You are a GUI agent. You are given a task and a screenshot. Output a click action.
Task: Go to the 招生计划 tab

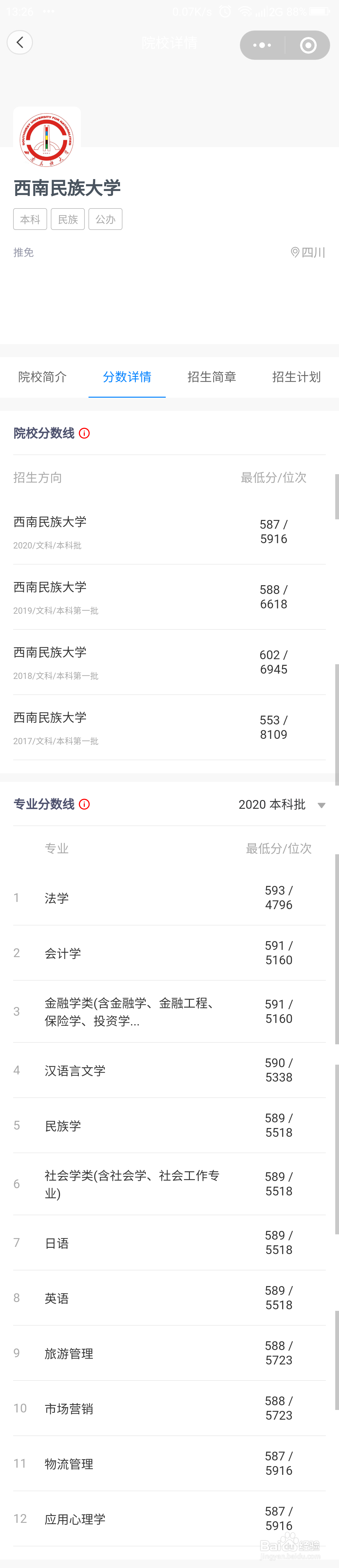(296, 377)
